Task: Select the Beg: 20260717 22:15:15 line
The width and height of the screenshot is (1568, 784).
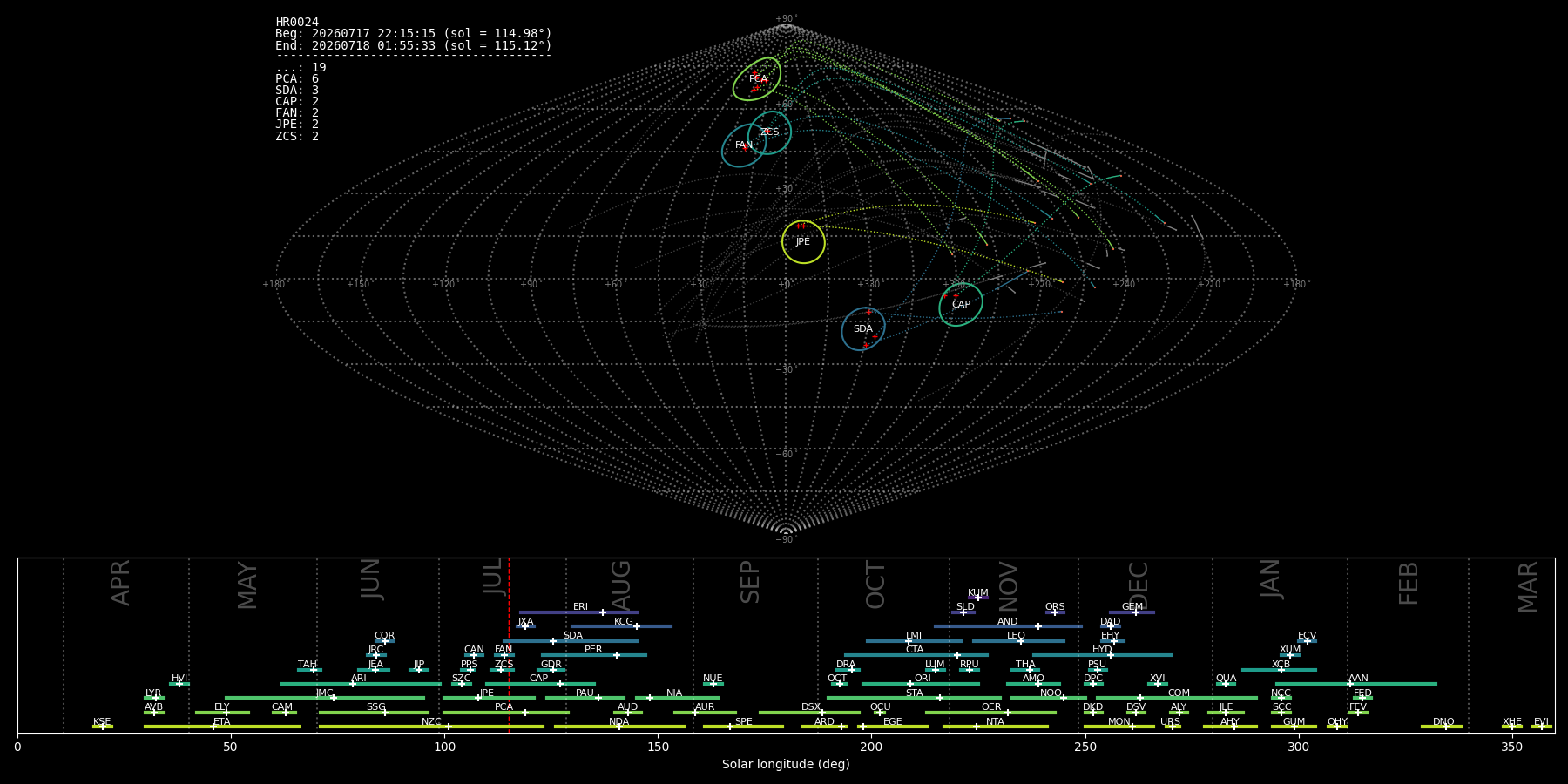Action: pos(414,34)
